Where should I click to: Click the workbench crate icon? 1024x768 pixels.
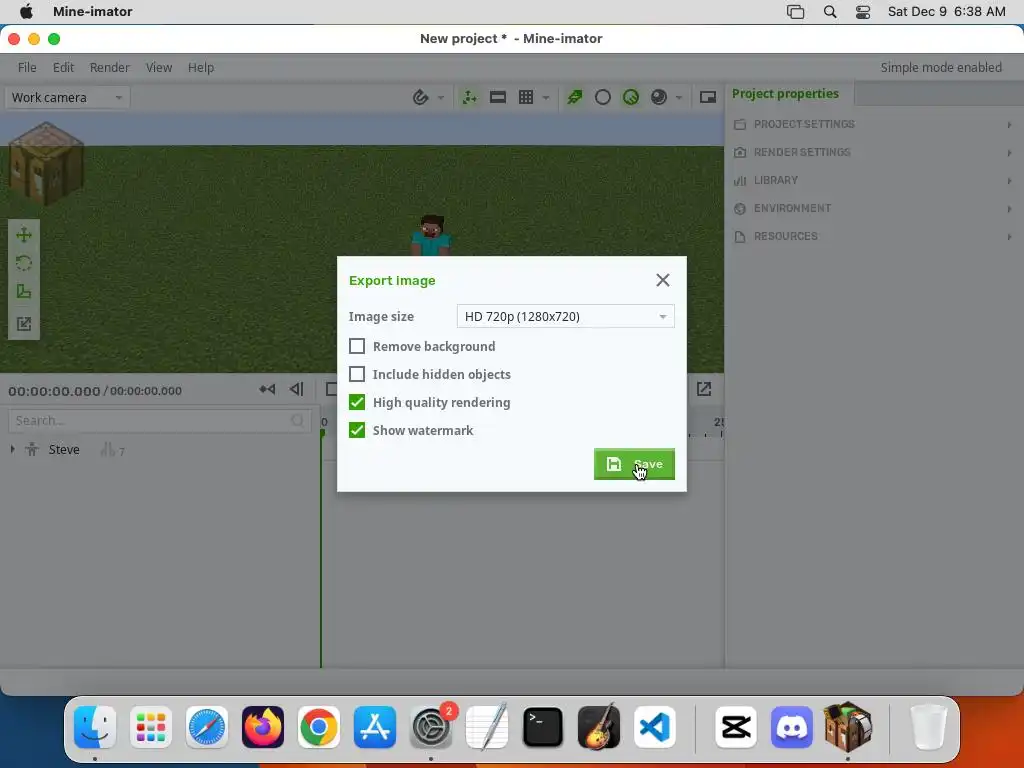[x=44, y=163]
